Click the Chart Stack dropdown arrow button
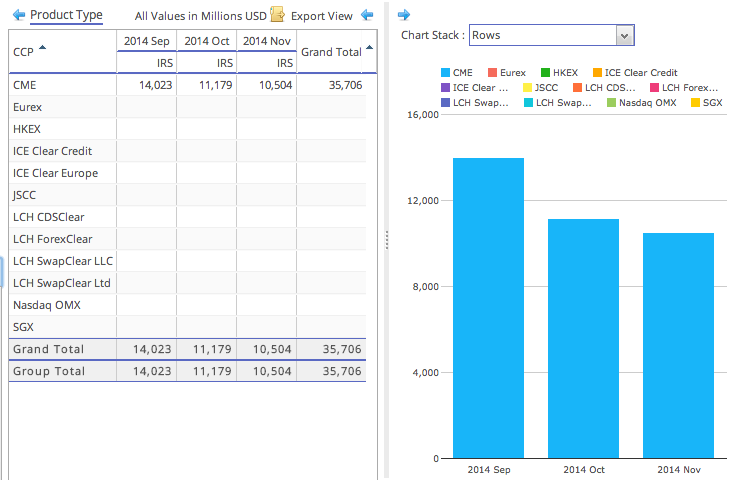The width and height of the screenshot is (752, 480). pos(624,35)
